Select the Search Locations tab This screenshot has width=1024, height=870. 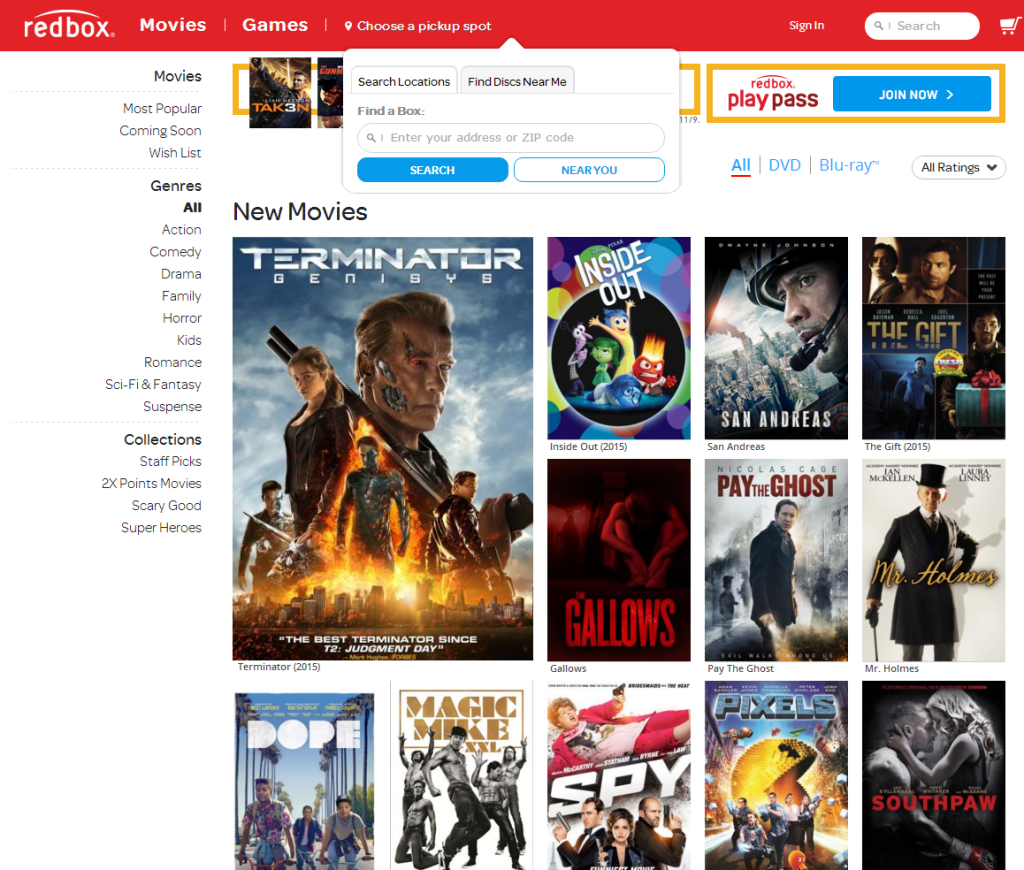(x=404, y=81)
